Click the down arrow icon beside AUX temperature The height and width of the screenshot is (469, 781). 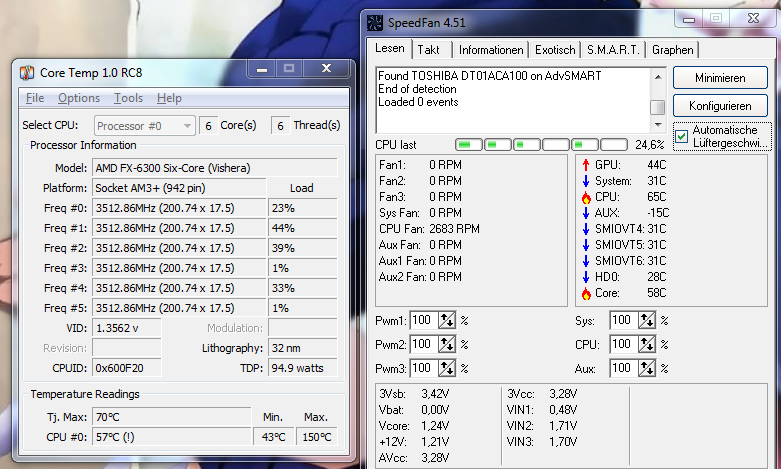point(586,213)
